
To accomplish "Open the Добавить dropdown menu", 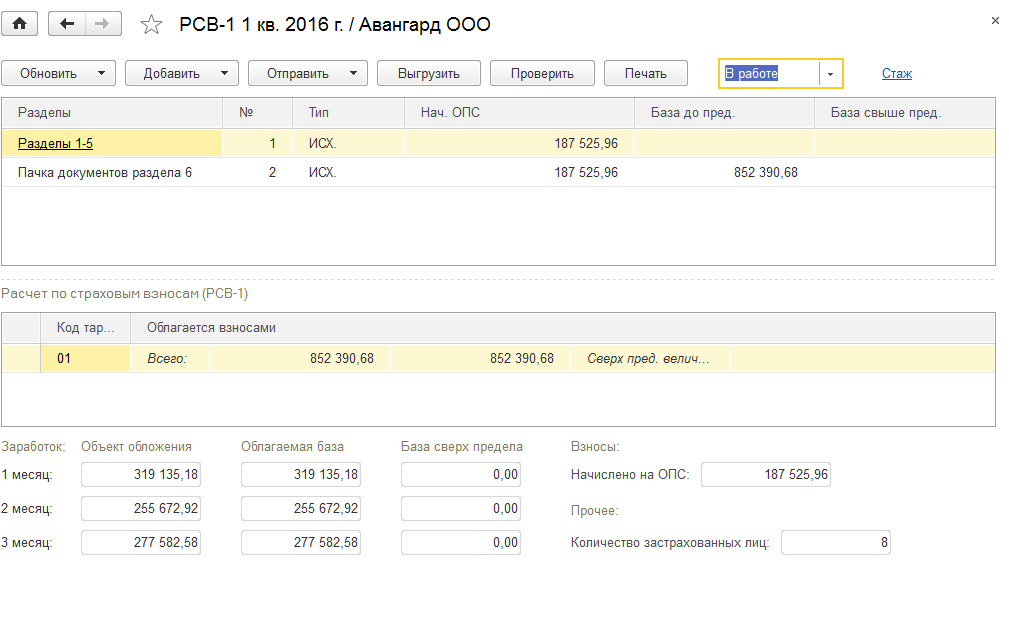I will (x=224, y=73).
